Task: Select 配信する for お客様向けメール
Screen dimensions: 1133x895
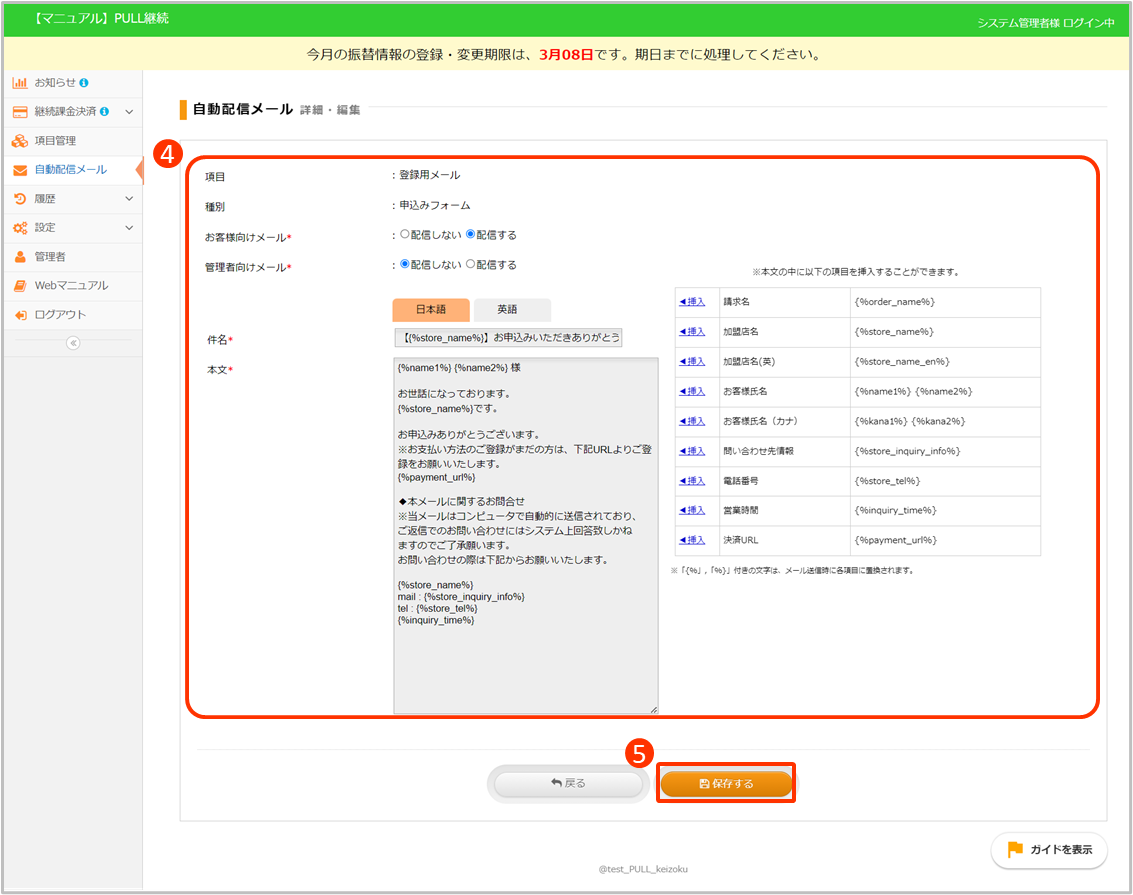Action: coord(471,235)
